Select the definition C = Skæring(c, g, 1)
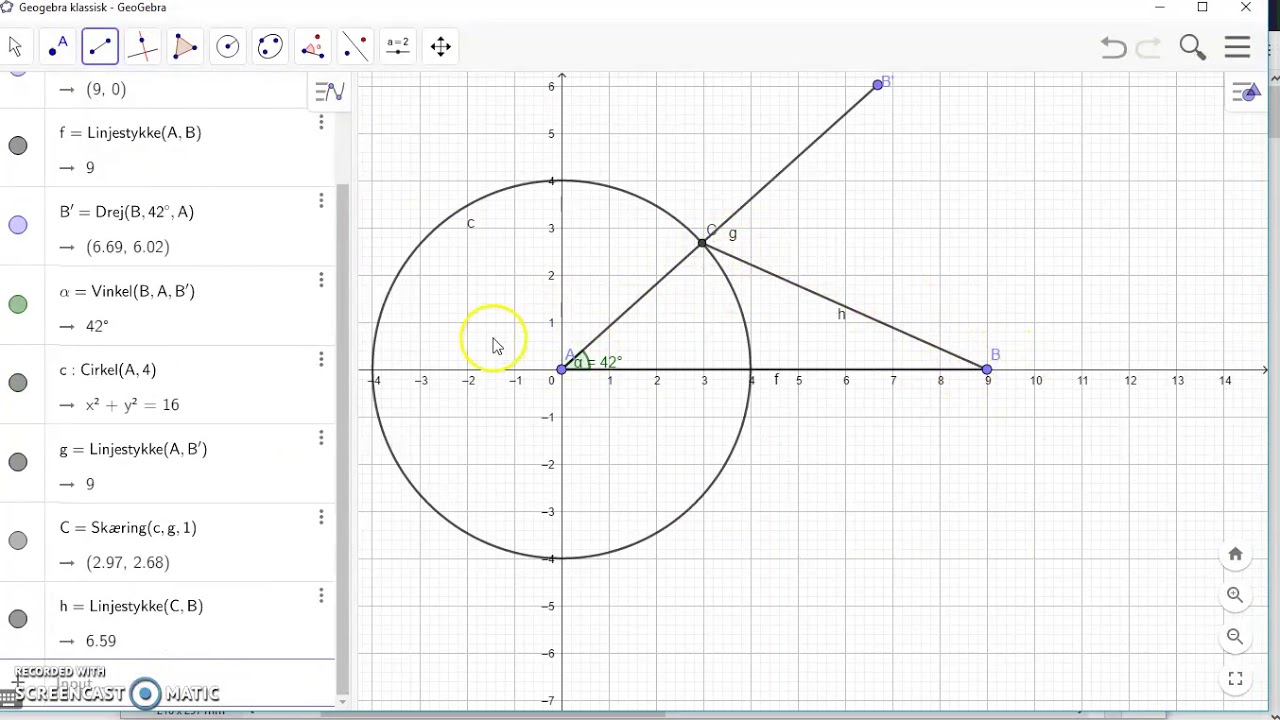1280x720 pixels. point(128,528)
